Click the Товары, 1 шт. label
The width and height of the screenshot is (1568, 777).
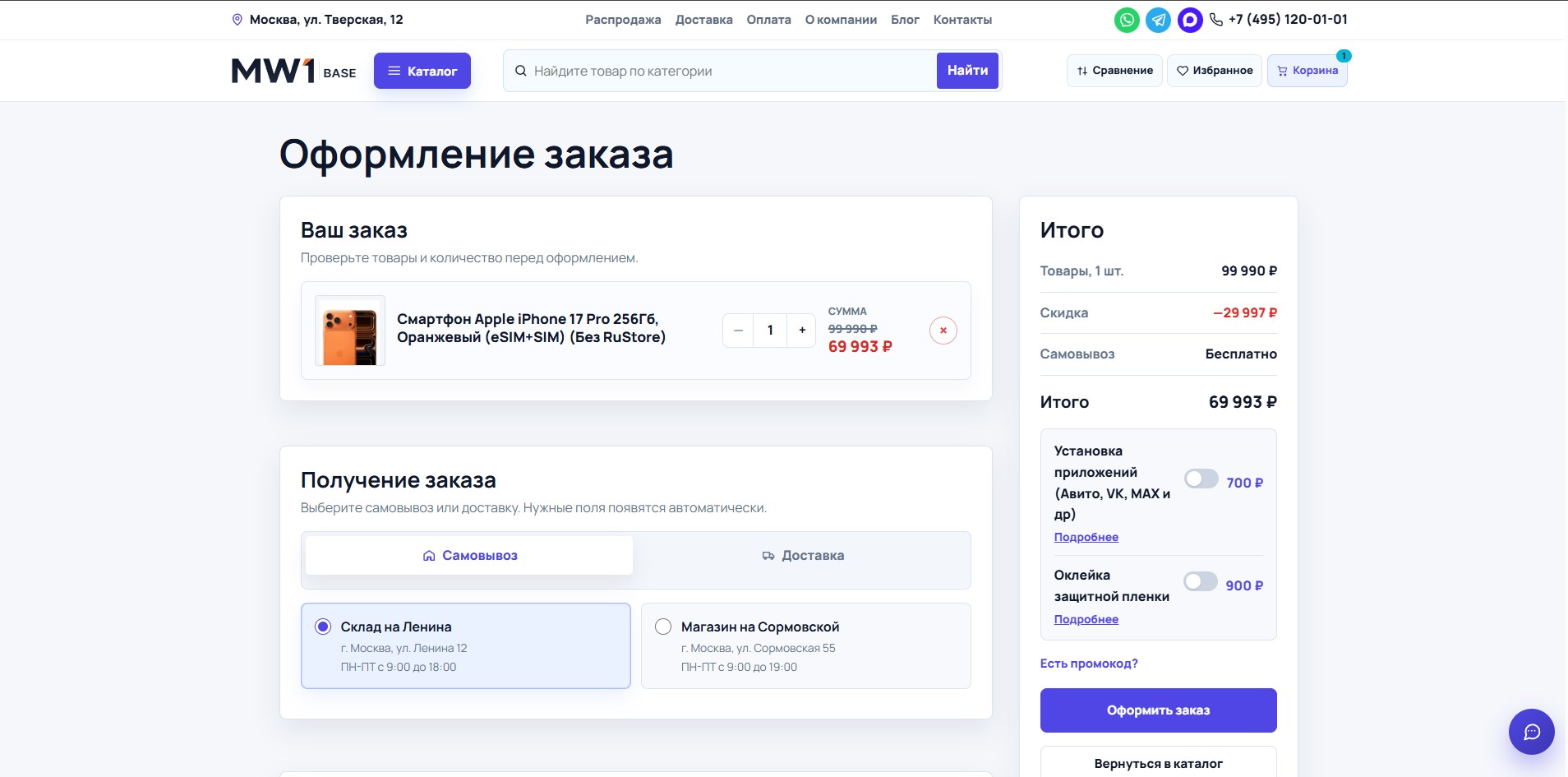click(x=1081, y=271)
